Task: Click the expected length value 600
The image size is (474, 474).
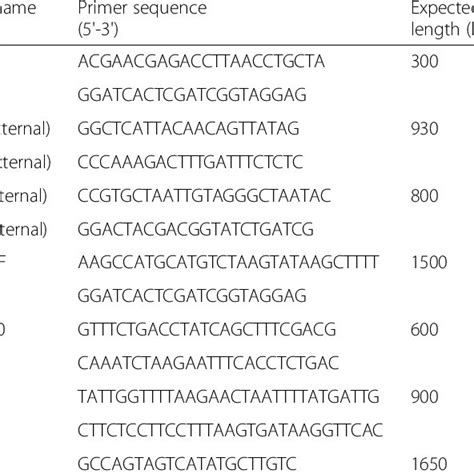Action: (x=425, y=330)
